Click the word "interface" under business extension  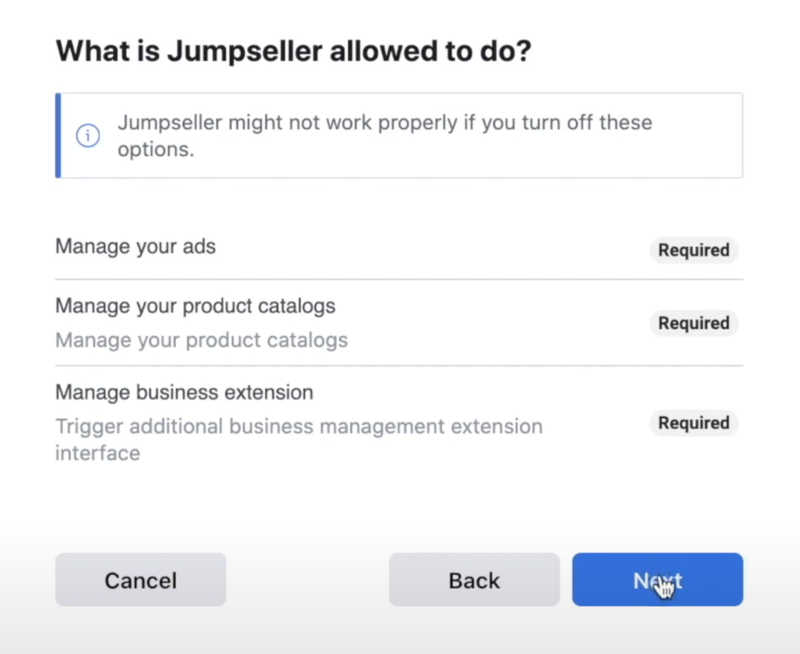97,453
